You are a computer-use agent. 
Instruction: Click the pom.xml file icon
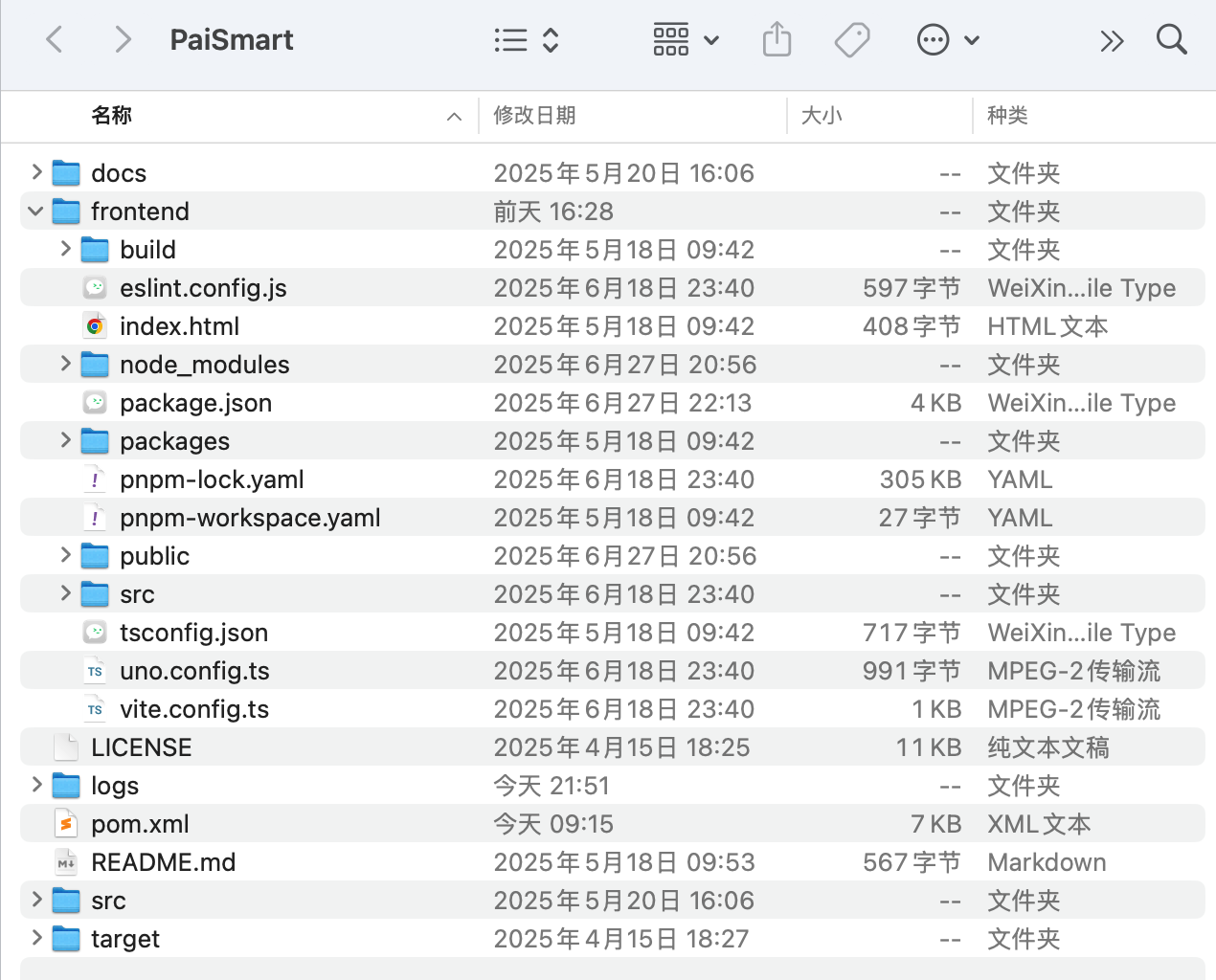tap(66, 824)
